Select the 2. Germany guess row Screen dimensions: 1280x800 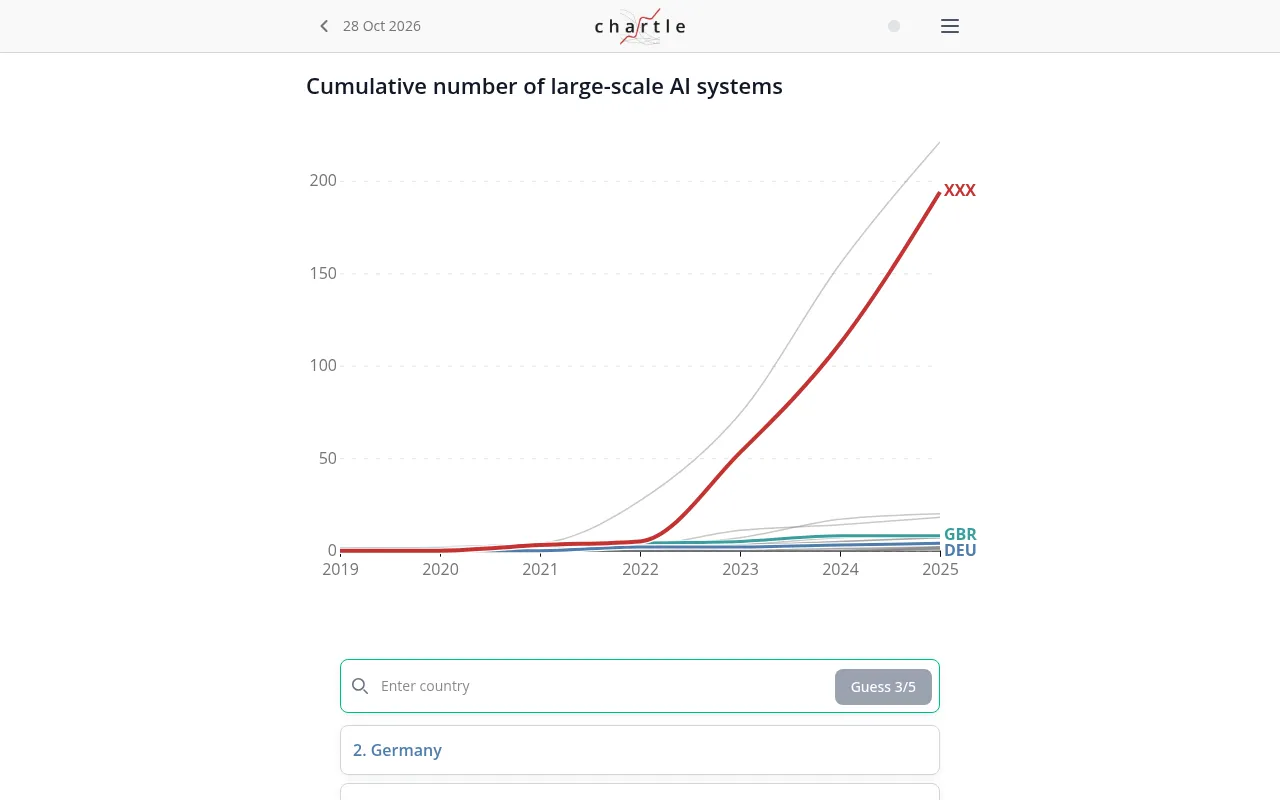(x=640, y=750)
